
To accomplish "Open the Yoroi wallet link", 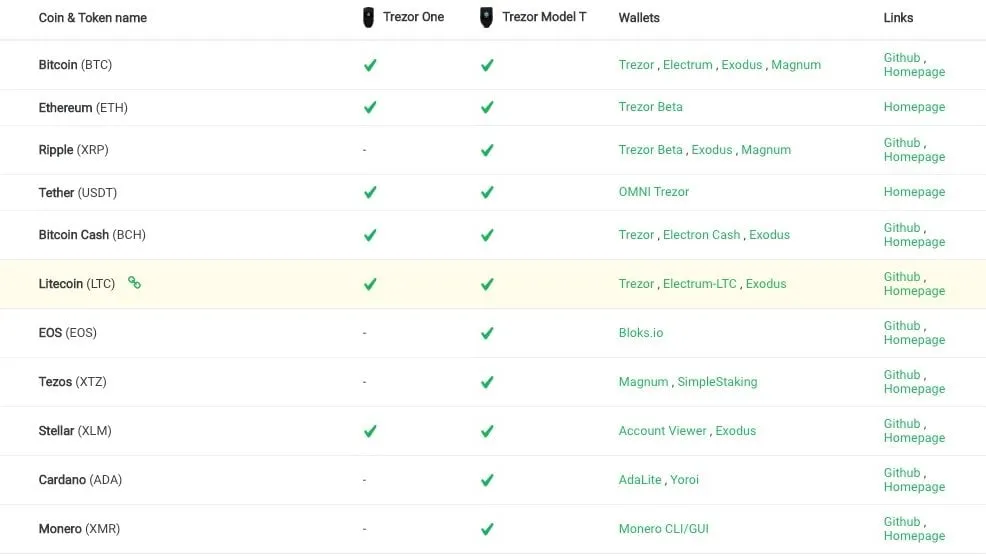I will pos(684,480).
